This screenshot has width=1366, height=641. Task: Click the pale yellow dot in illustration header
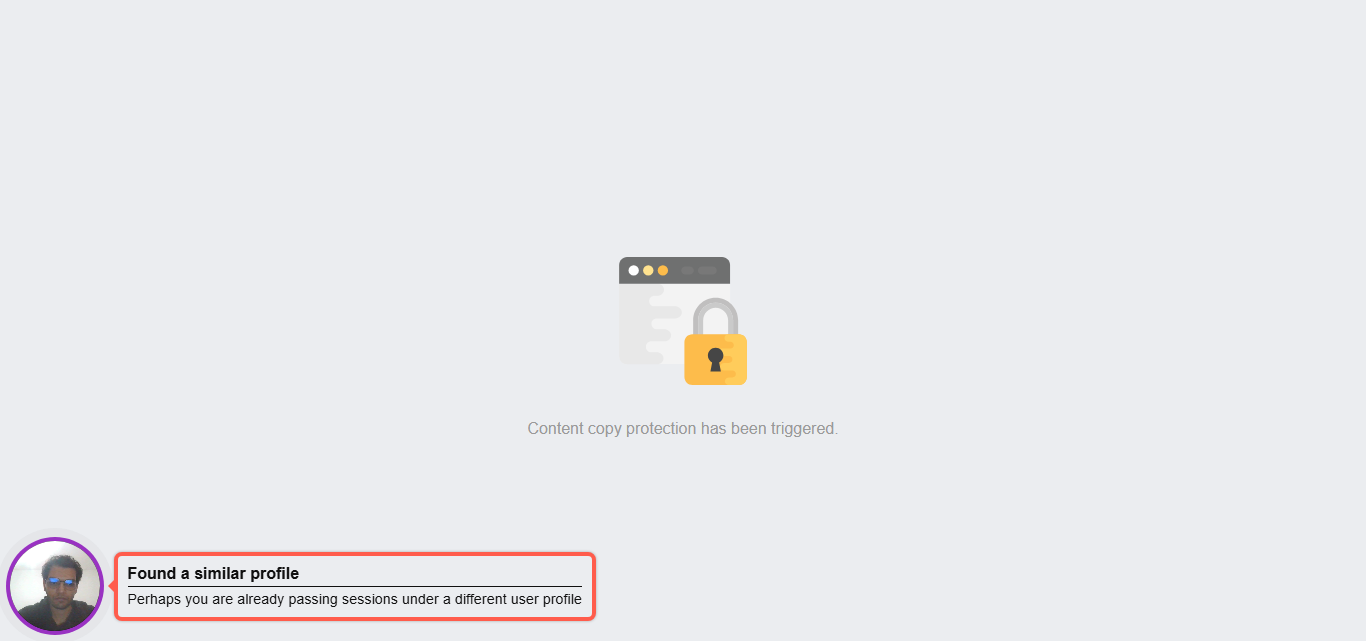point(648,270)
